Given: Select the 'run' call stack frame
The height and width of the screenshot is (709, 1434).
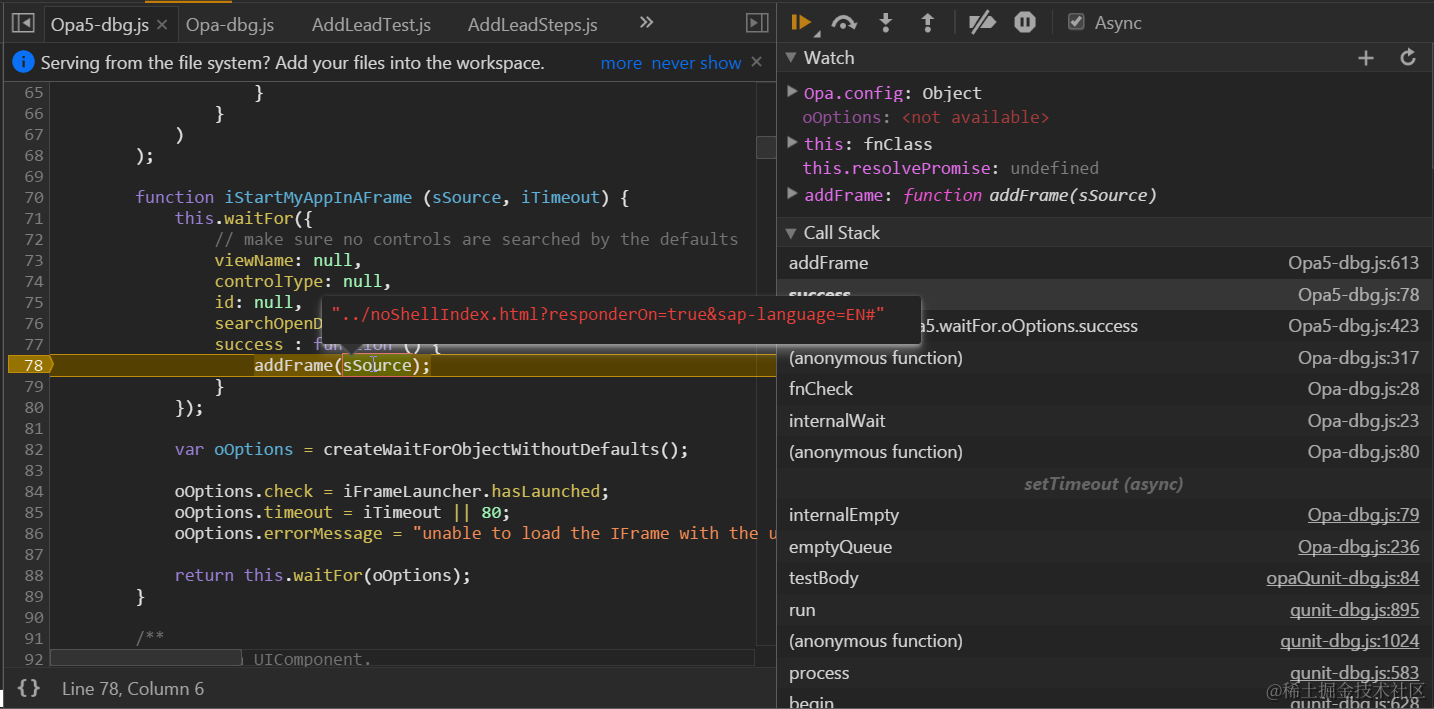Looking at the screenshot, I should coord(1104,610).
